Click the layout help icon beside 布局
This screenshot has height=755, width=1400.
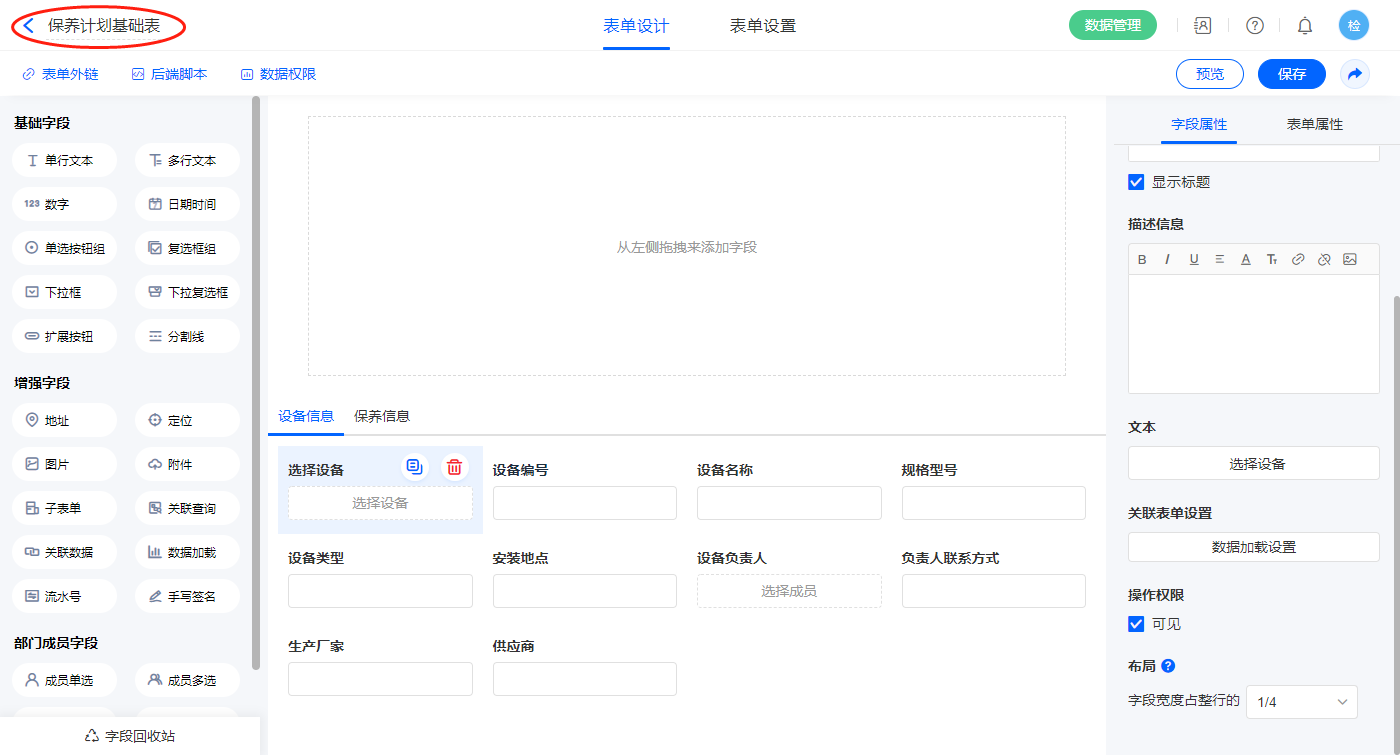(x=1167, y=666)
